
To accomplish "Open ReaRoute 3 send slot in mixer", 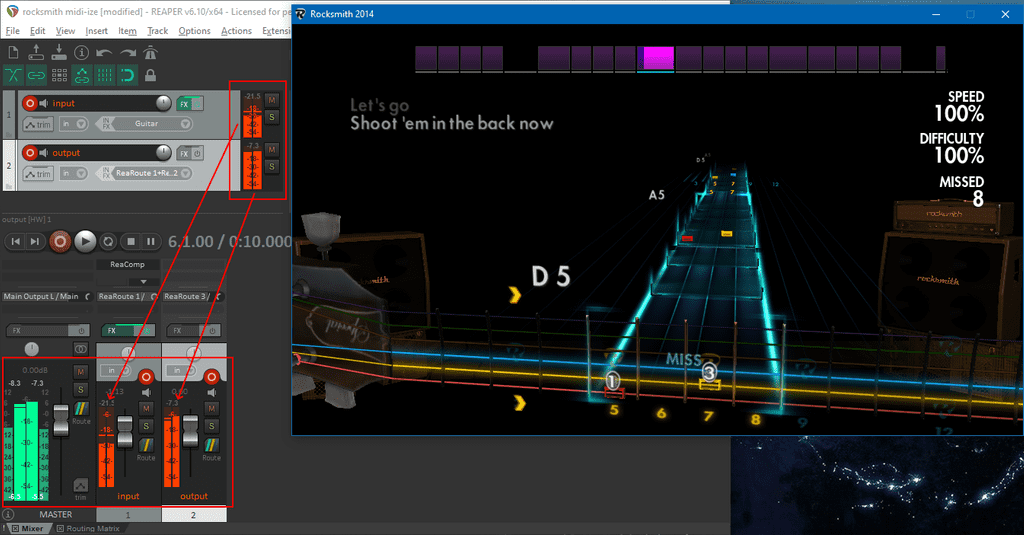I will click(x=193, y=297).
